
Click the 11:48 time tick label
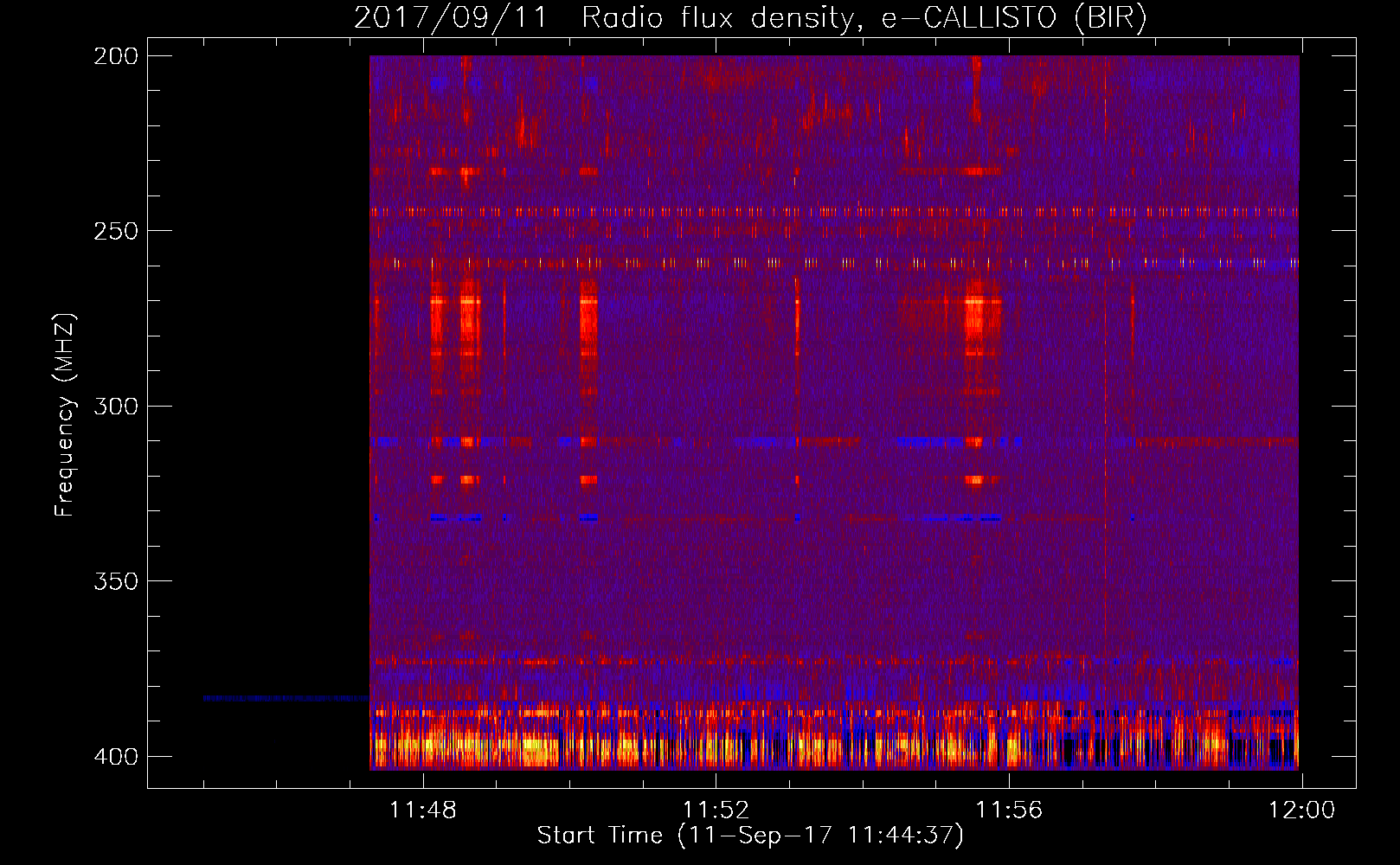pyautogui.click(x=422, y=811)
